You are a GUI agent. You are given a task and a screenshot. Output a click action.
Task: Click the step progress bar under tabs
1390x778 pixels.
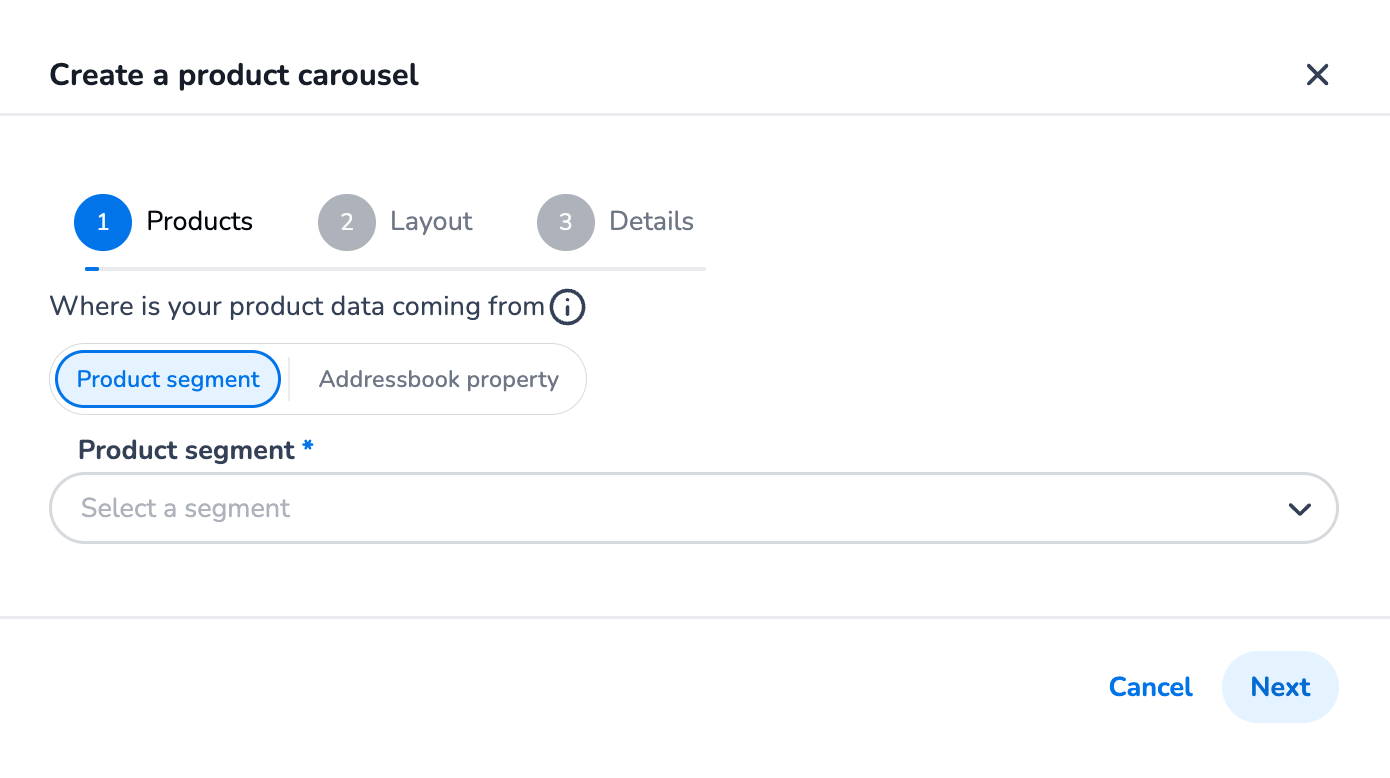[x=395, y=269]
